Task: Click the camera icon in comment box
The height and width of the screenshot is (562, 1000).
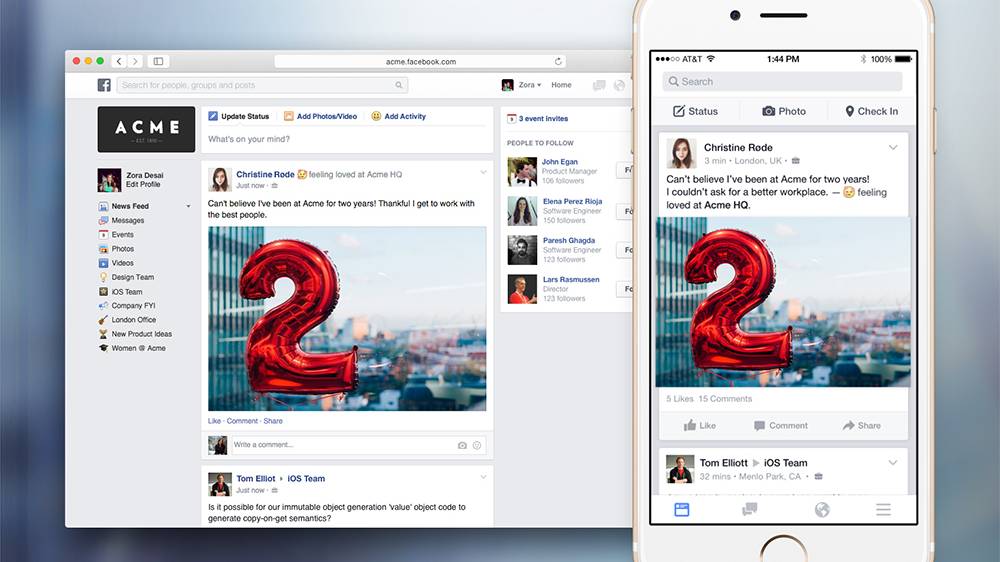Action: [462, 445]
